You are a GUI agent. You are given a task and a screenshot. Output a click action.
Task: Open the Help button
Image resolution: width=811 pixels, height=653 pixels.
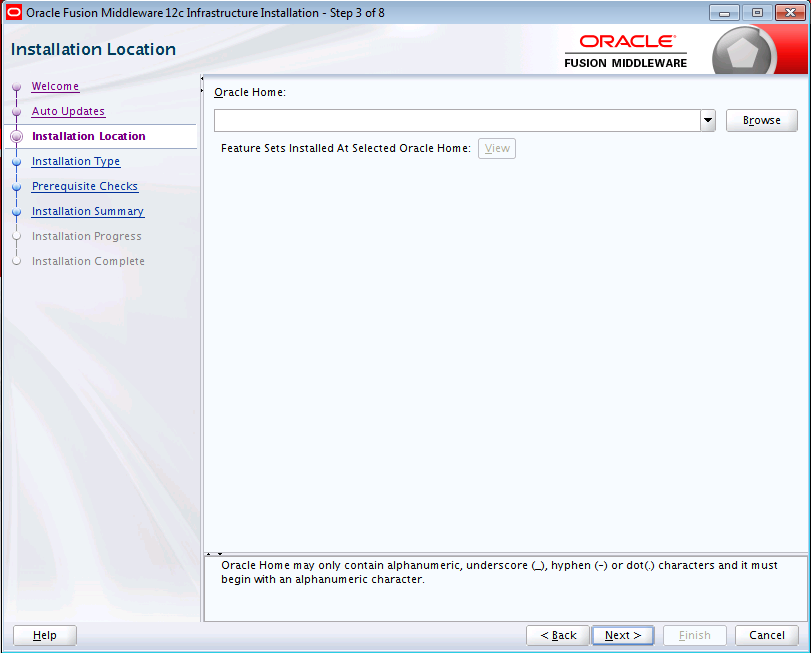[x=44, y=635]
